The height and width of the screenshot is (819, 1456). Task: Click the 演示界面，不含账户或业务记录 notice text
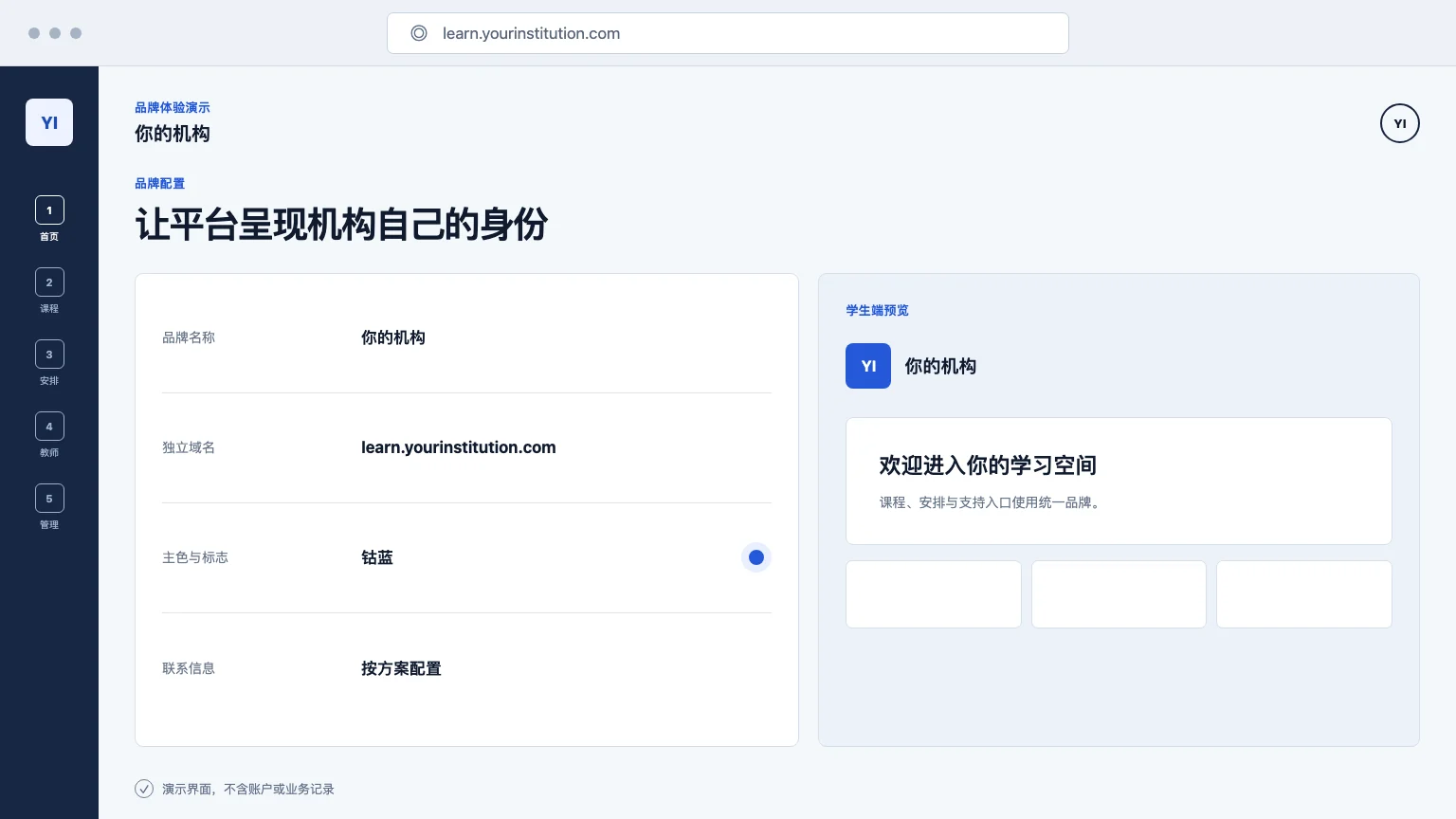248,789
